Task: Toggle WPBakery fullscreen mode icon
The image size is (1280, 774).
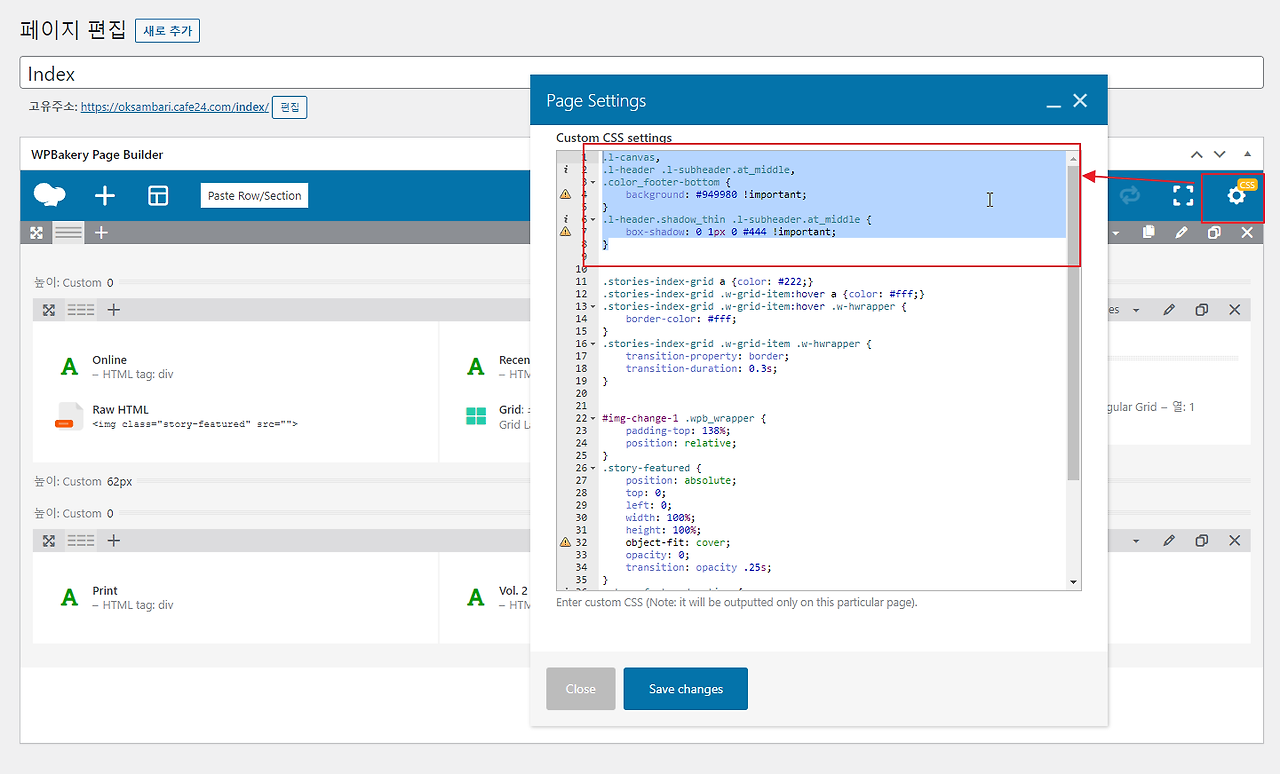Action: pos(1183,196)
